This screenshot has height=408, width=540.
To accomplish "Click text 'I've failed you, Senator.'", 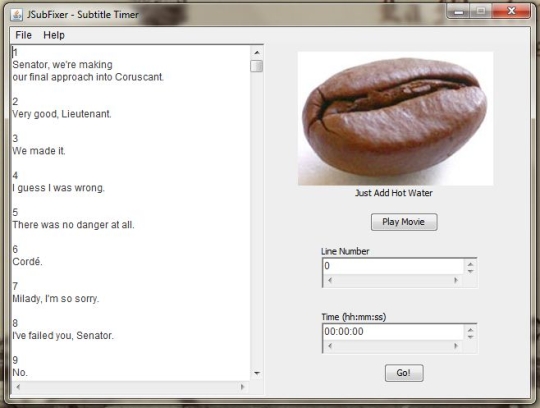I will point(63,335).
